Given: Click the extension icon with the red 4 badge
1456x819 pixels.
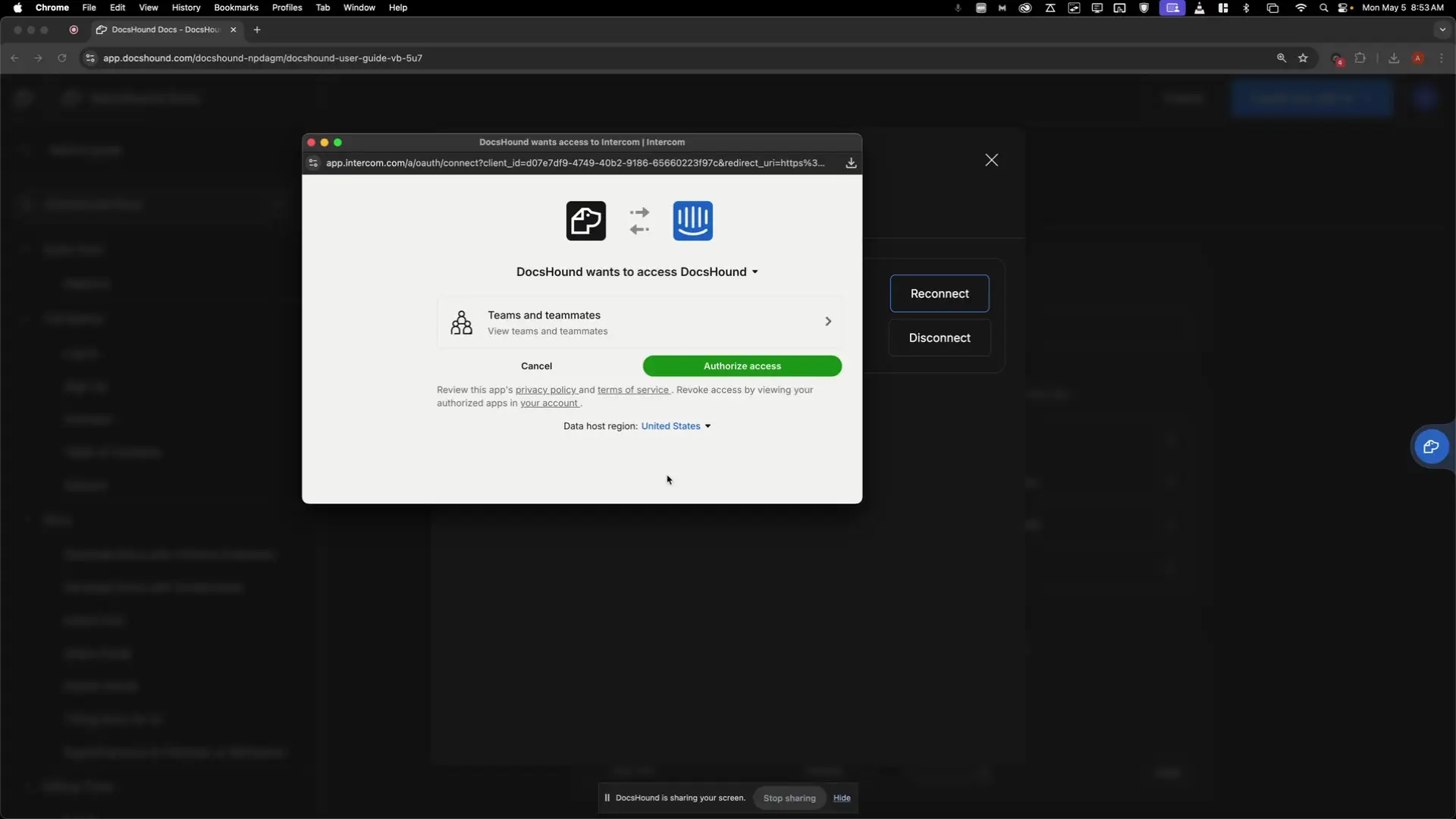Looking at the screenshot, I should (1338, 58).
